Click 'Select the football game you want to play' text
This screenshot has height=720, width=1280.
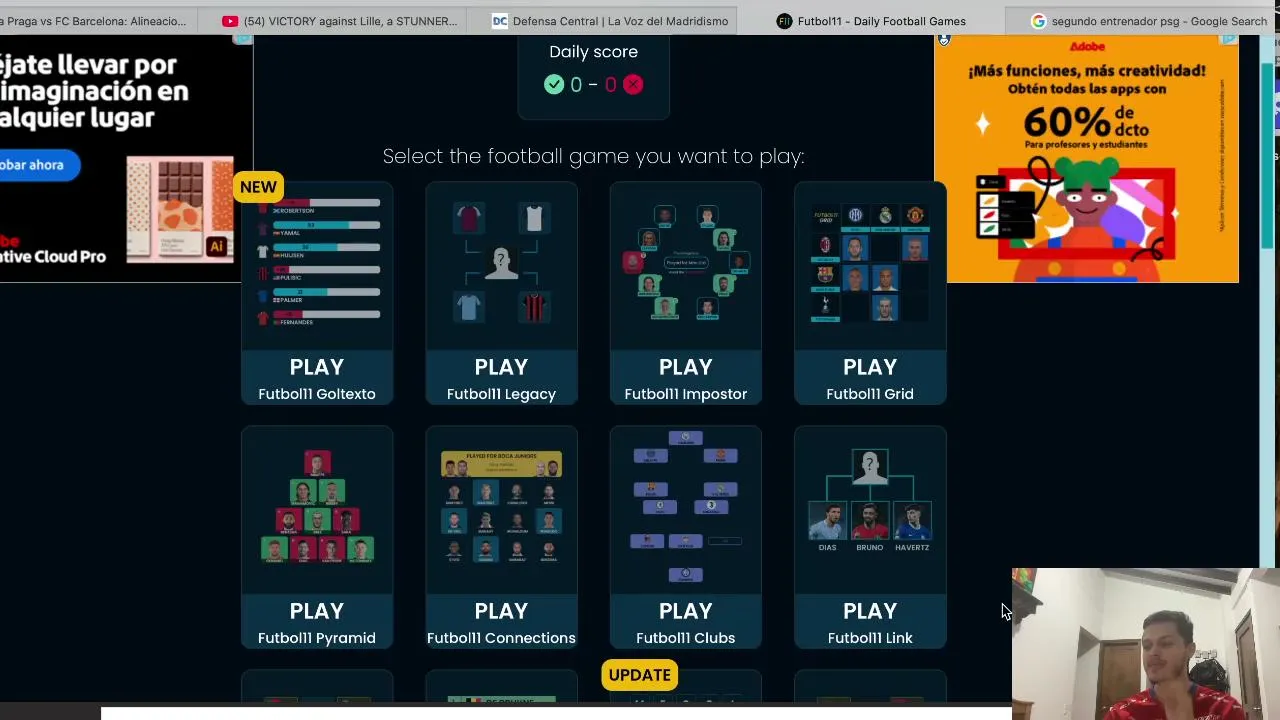point(594,156)
